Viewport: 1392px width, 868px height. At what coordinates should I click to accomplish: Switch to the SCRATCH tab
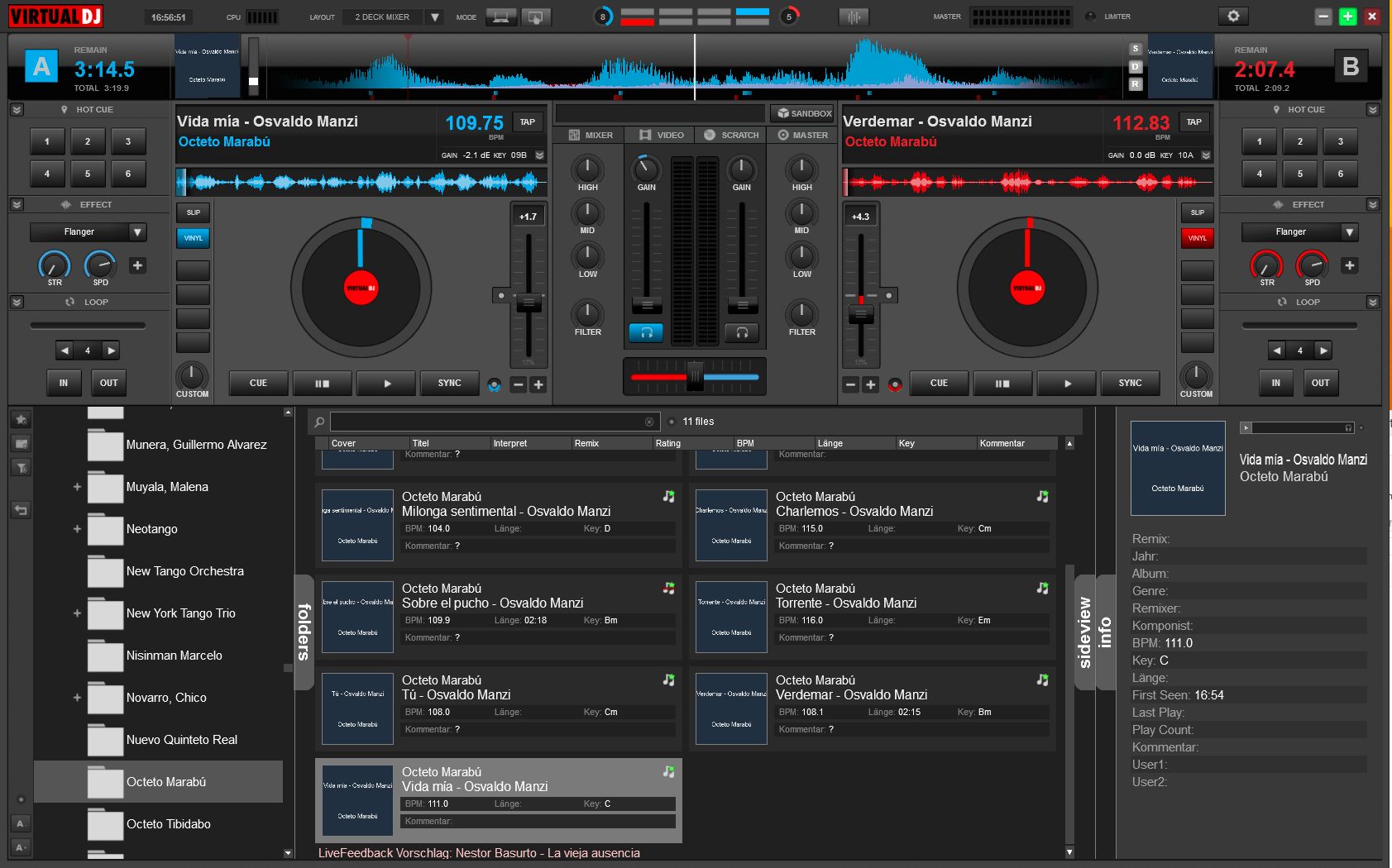[731, 135]
